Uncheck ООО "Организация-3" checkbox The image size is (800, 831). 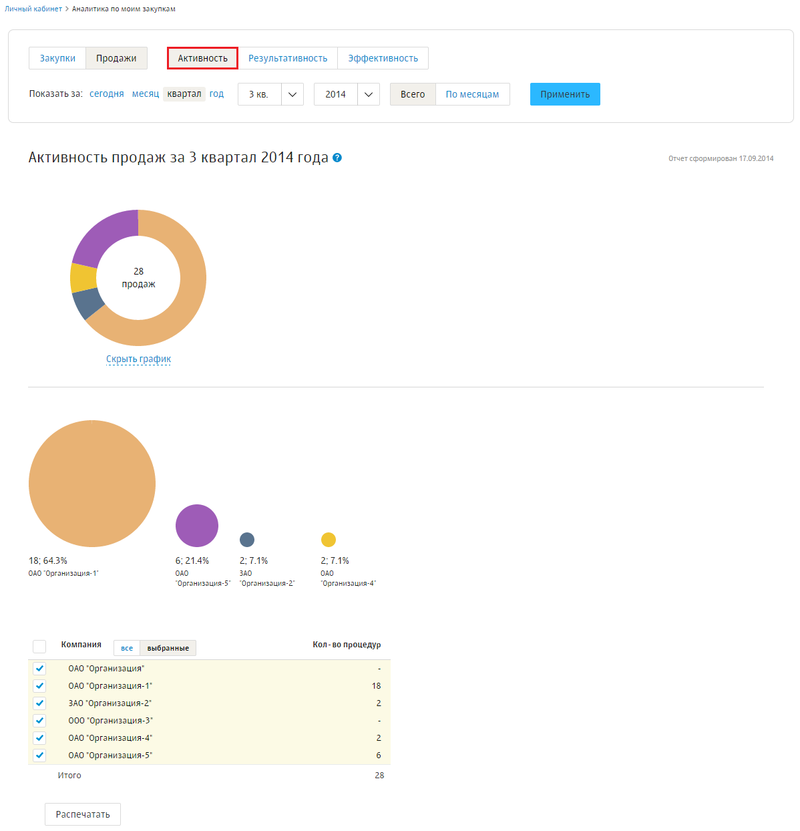(40, 720)
